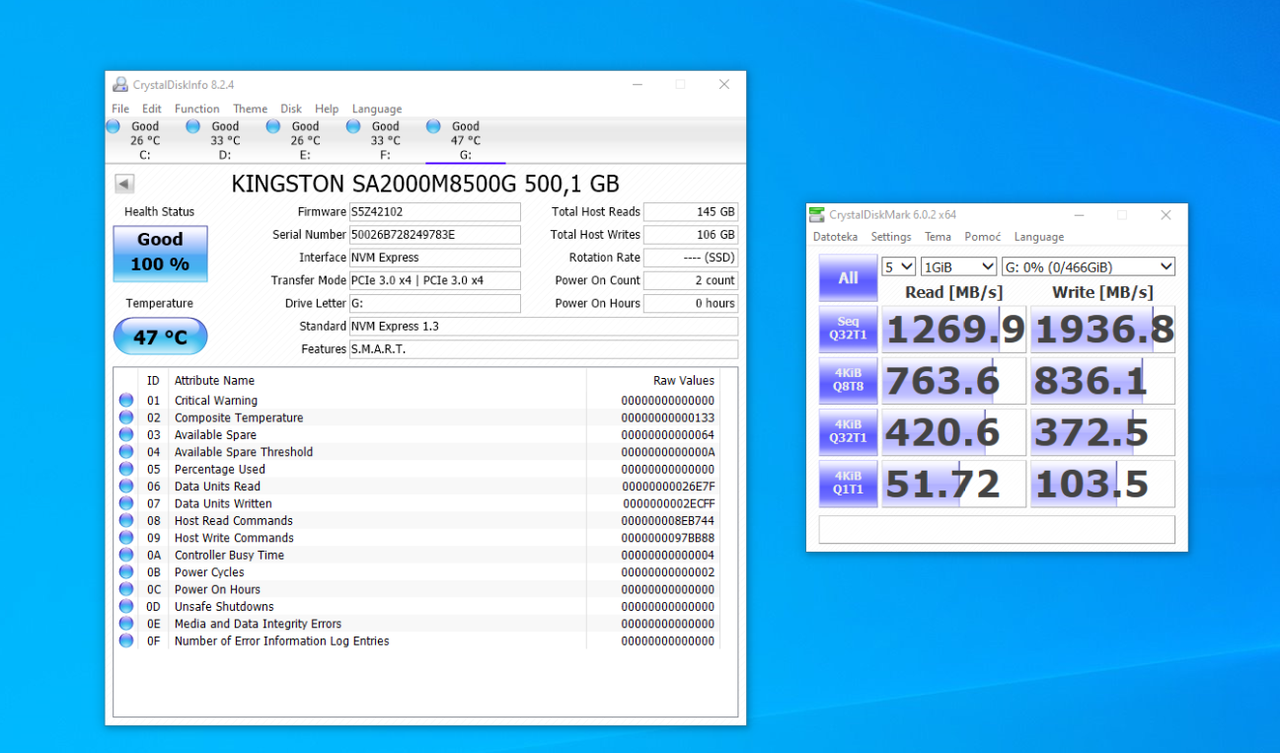Select disk G: in the drive bar
This screenshot has width=1280, height=753.
465,140
